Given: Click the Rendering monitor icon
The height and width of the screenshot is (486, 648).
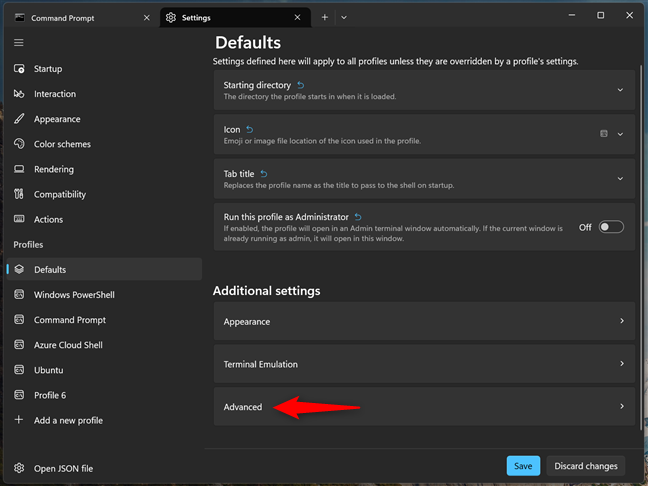Looking at the screenshot, I should coord(19,169).
